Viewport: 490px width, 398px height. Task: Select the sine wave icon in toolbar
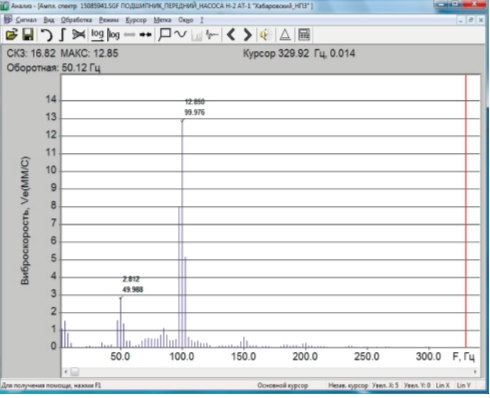click(x=180, y=34)
